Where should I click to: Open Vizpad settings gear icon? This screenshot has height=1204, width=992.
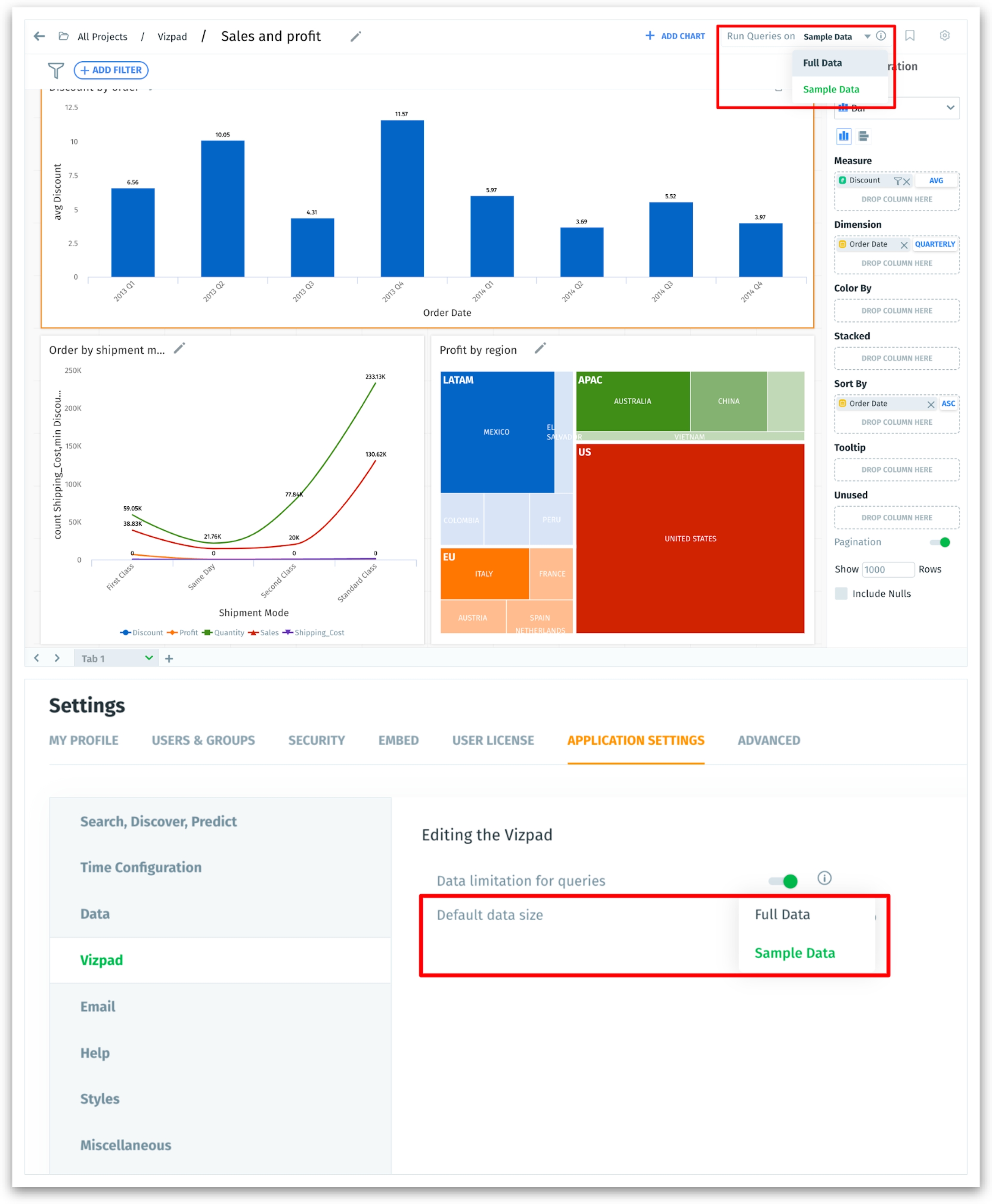pyautogui.click(x=945, y=36)
